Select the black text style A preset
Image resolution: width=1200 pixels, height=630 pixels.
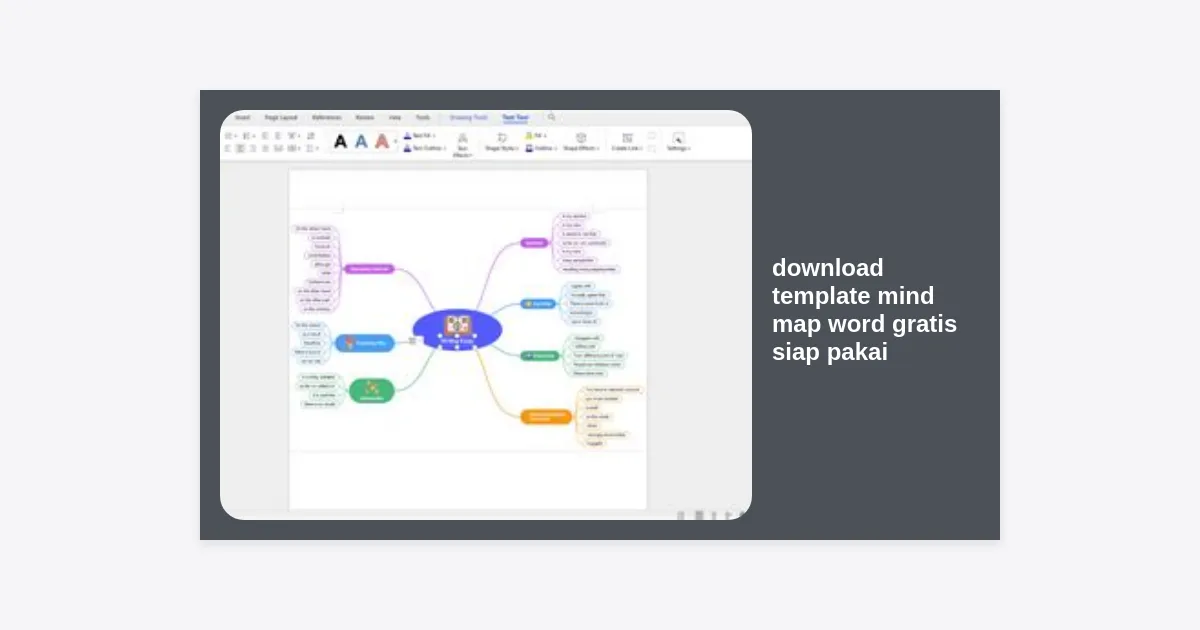pos(340,142)
